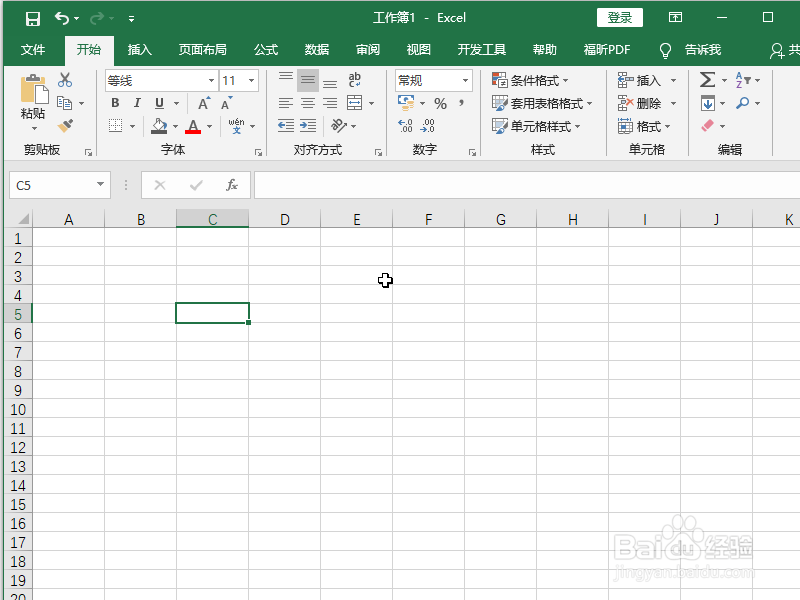Switch to the 页面布局 tab
The image size is (800, 600).
[x=203, y=49]
